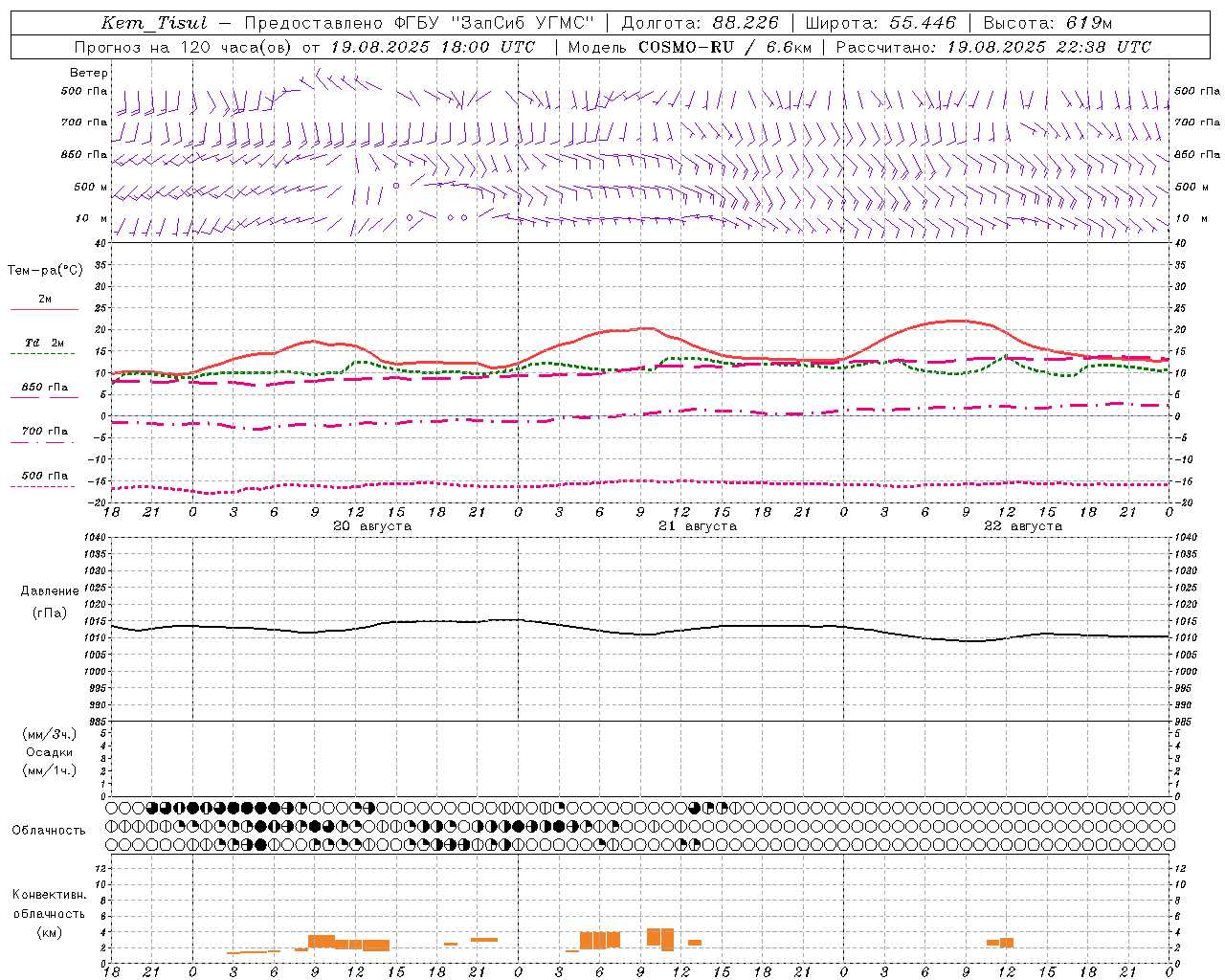Click the Тем-ра(°C) axis title
Image resolution: width=1225 pixels, height=980 pixels.
click(x=45, y=271)
